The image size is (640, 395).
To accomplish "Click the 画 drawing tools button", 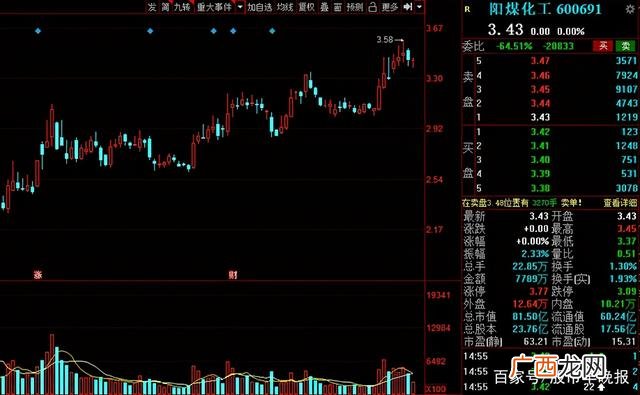I will coord(338,7).
